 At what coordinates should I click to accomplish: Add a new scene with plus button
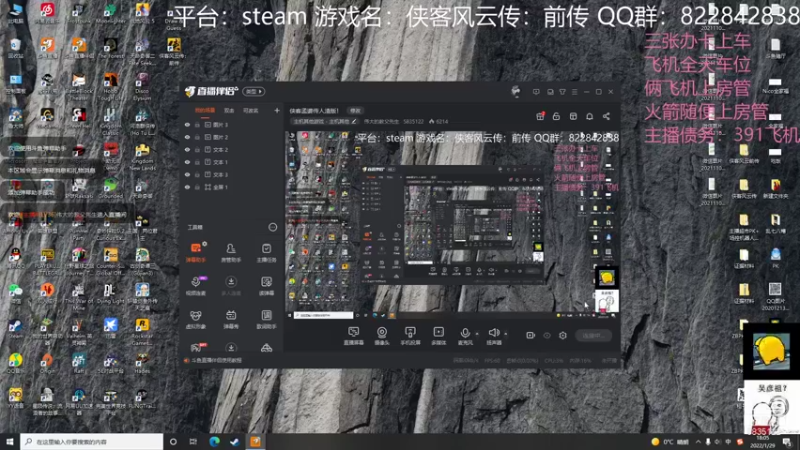[277, 110]
